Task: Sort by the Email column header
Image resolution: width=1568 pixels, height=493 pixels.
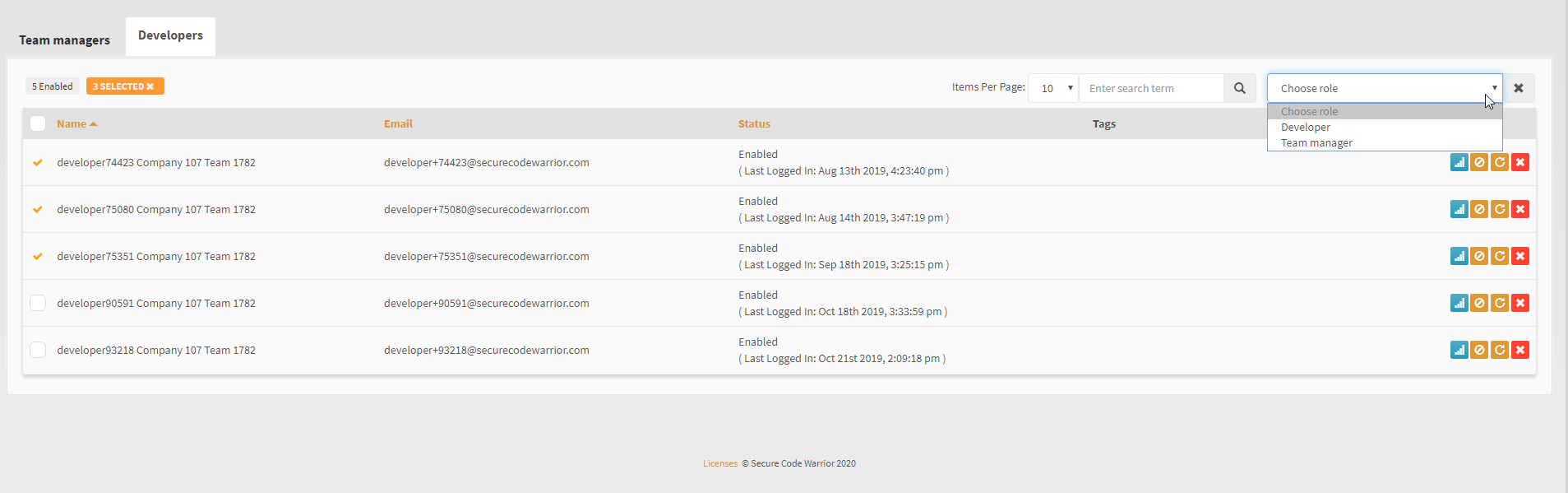Action: 398,123
